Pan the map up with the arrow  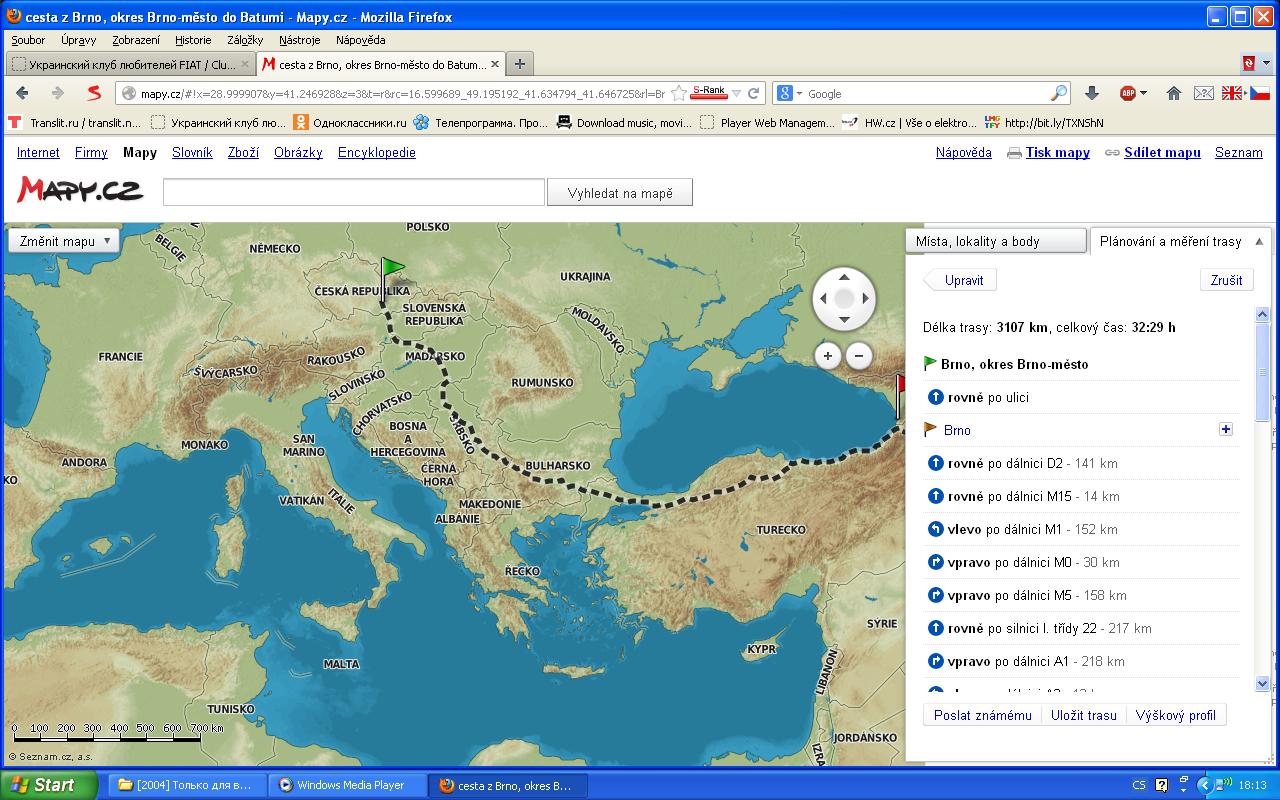[x=844, y=277]
